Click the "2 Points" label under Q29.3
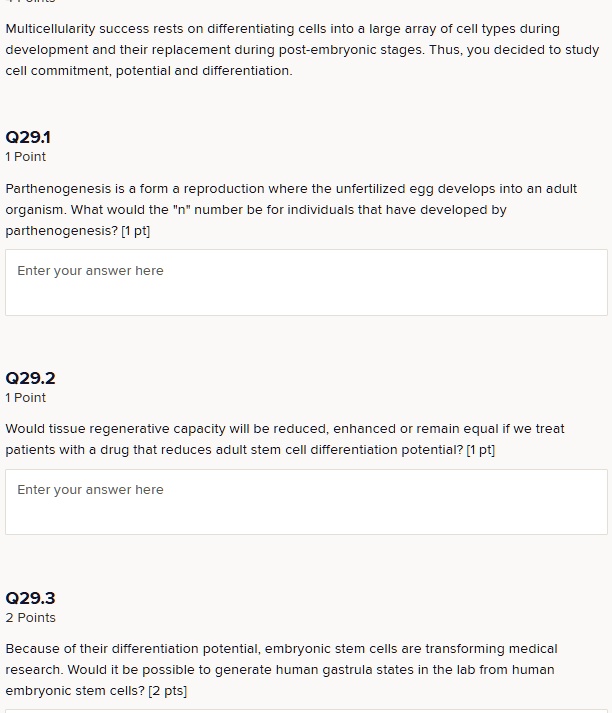This screenshot has height=713, width=612. point(30,617)
